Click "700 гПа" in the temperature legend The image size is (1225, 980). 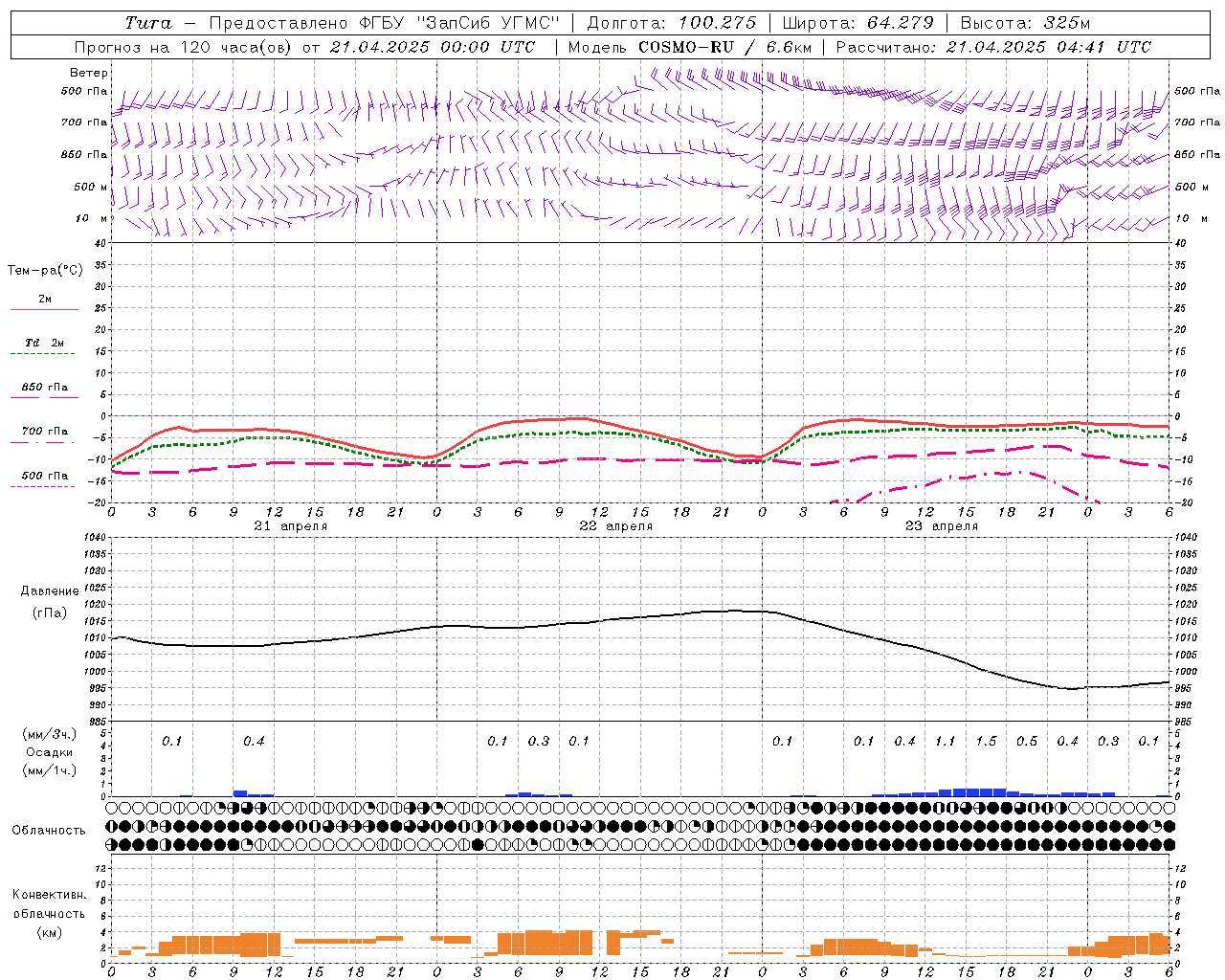(x=45, y=432)
